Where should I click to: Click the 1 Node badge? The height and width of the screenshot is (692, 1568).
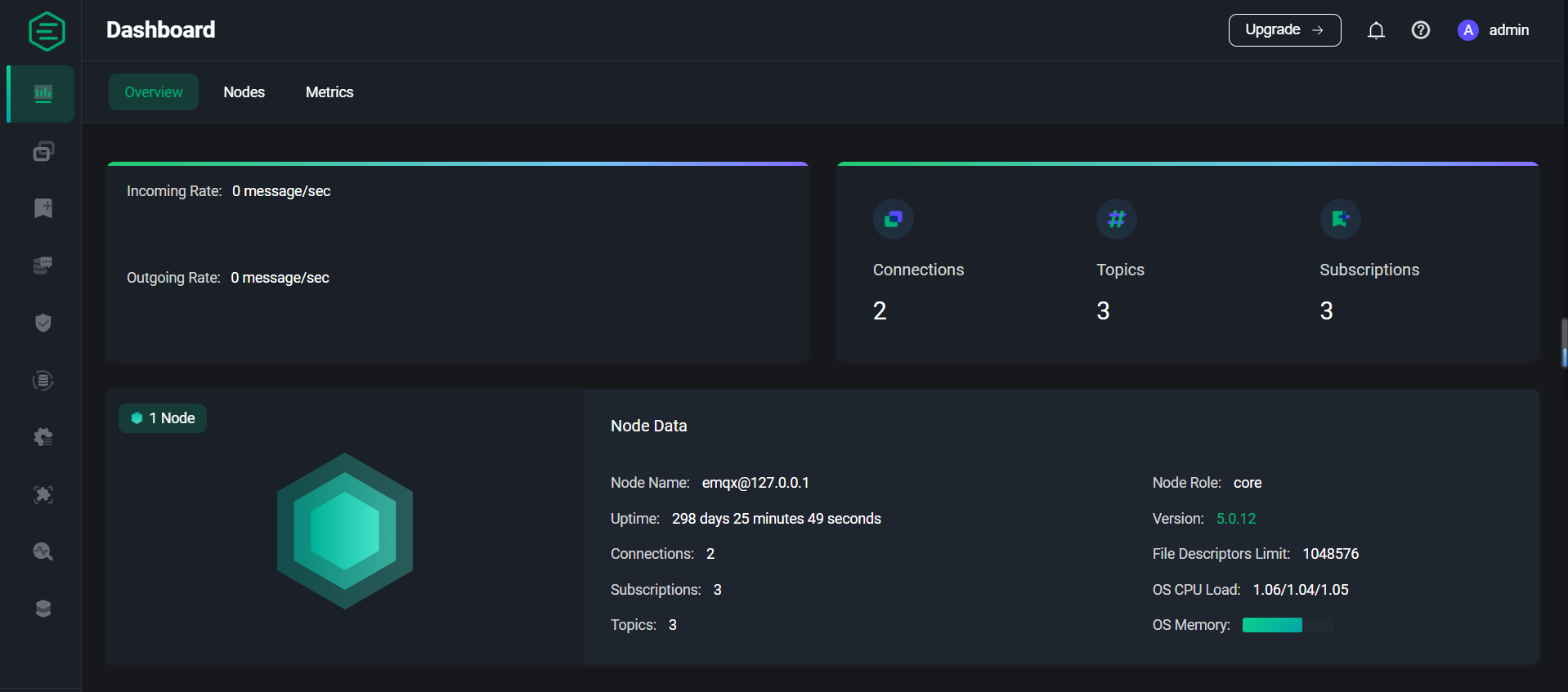(163, 418)
